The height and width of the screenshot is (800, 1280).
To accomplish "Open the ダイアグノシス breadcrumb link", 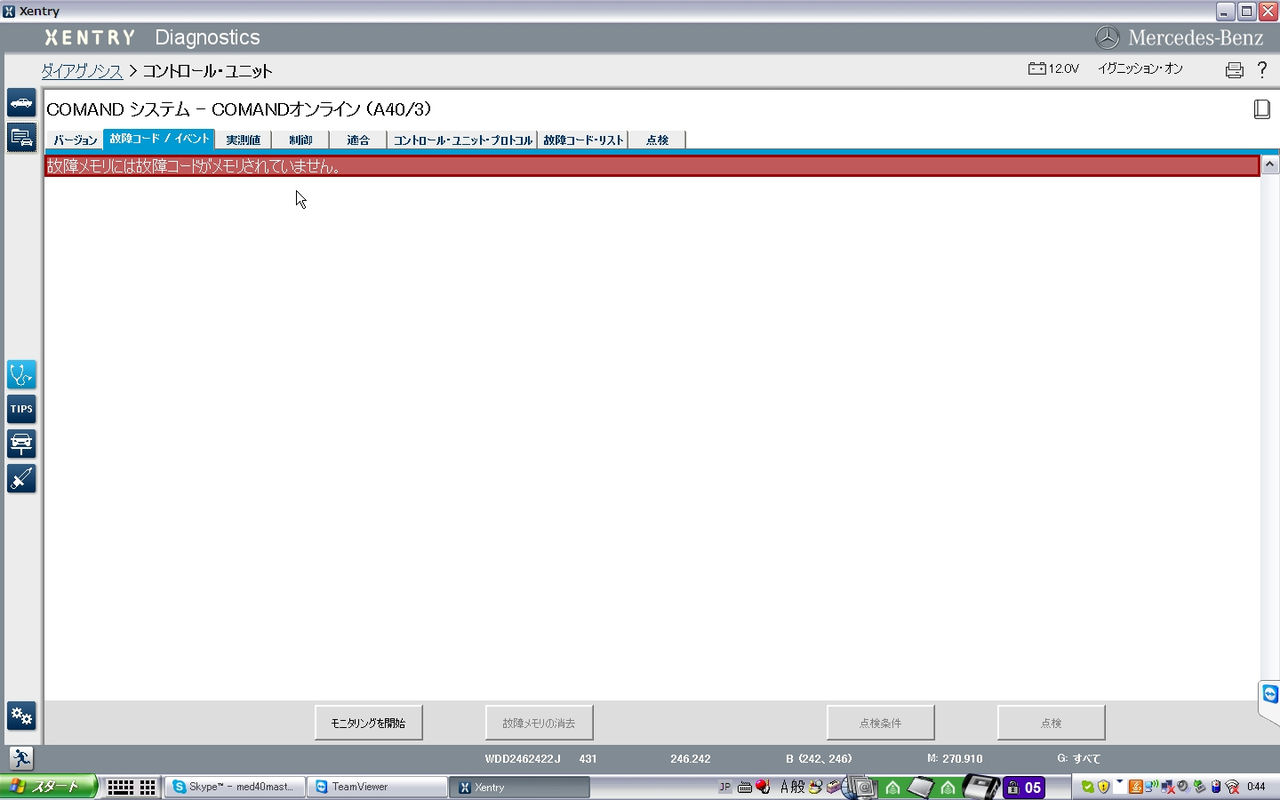I will click(80, 71).
